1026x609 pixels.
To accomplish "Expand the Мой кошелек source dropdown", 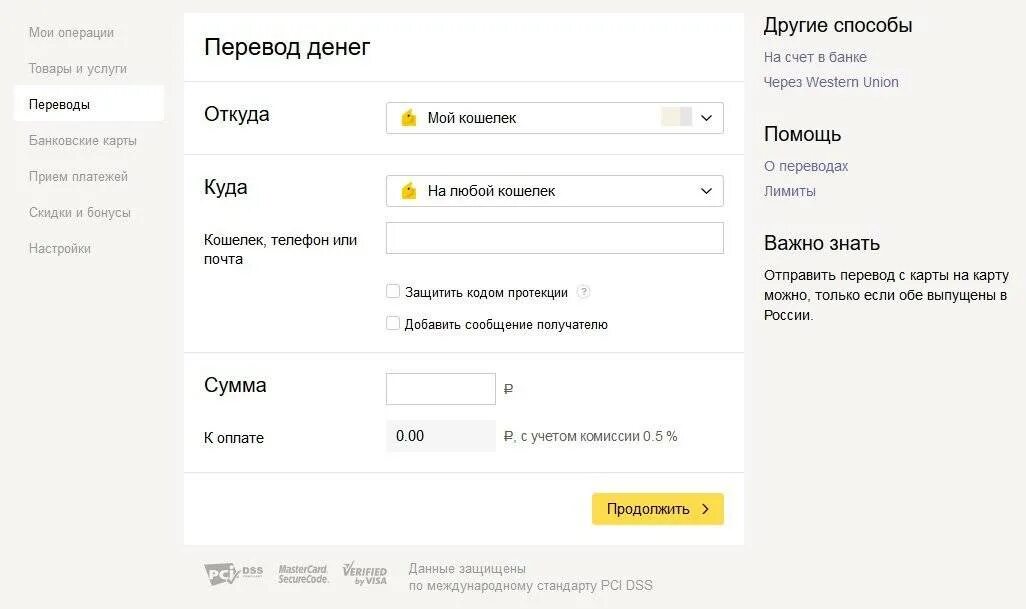I will click(706, 118).
